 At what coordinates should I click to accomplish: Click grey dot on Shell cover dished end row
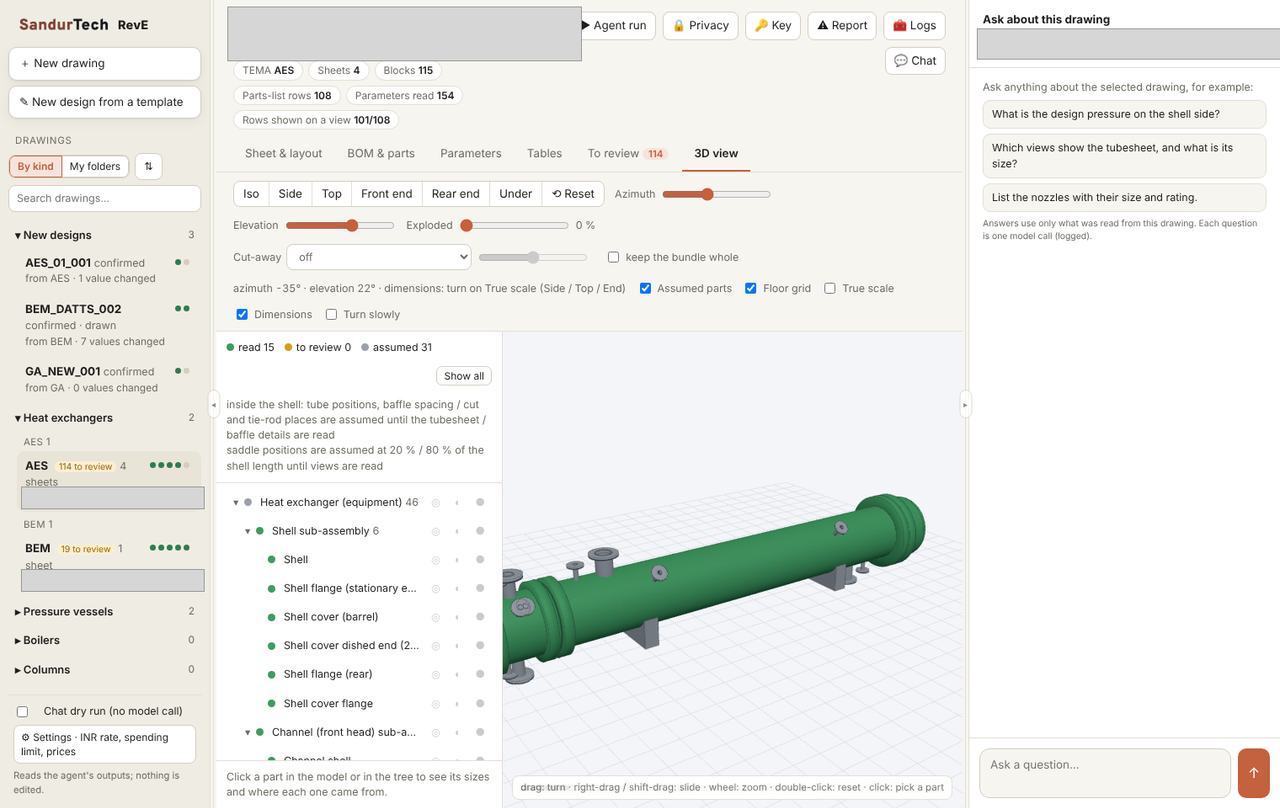(480, 646)
